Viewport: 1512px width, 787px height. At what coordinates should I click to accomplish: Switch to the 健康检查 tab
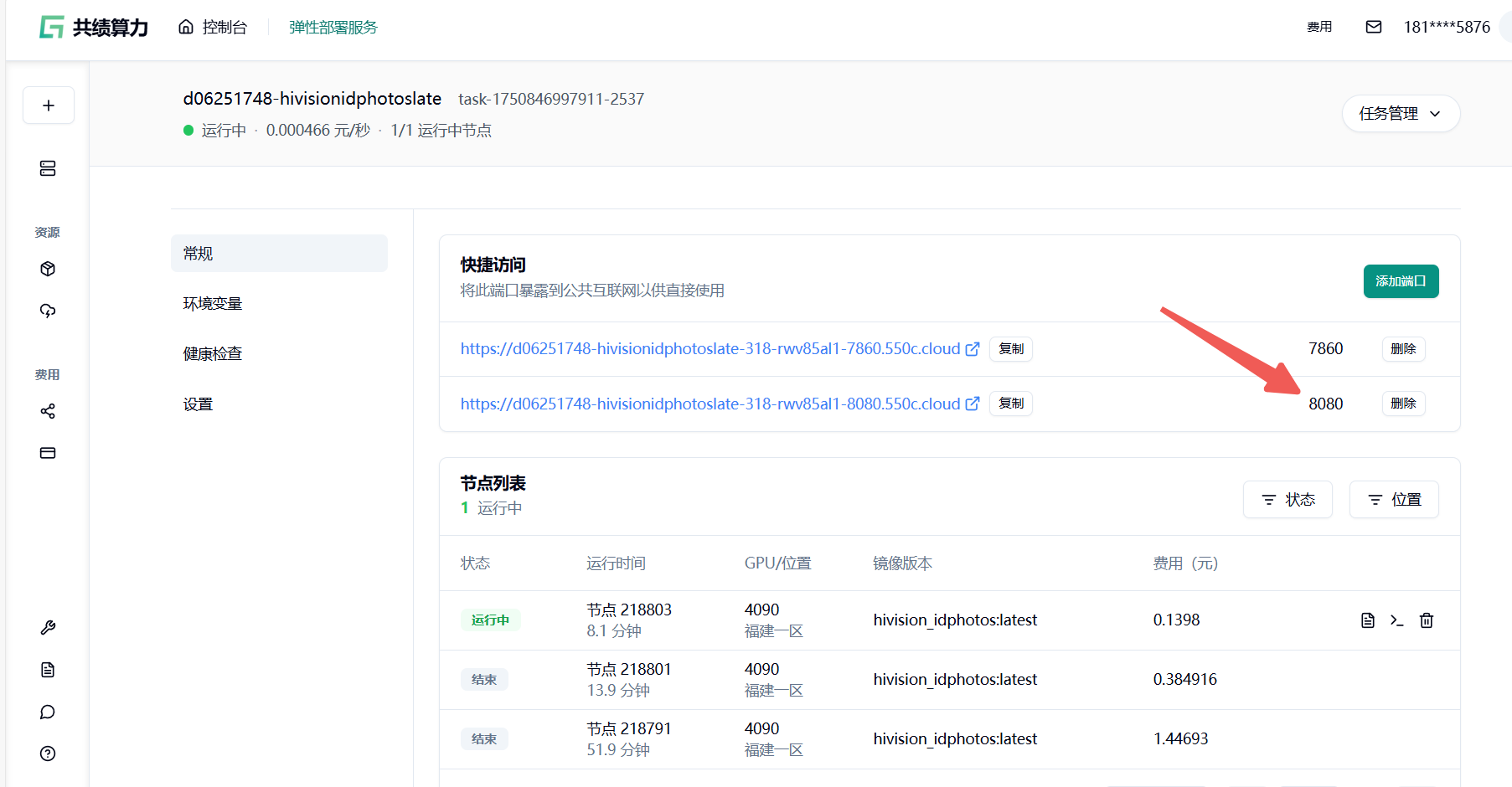pyautogui.click(x=213, y=354)
